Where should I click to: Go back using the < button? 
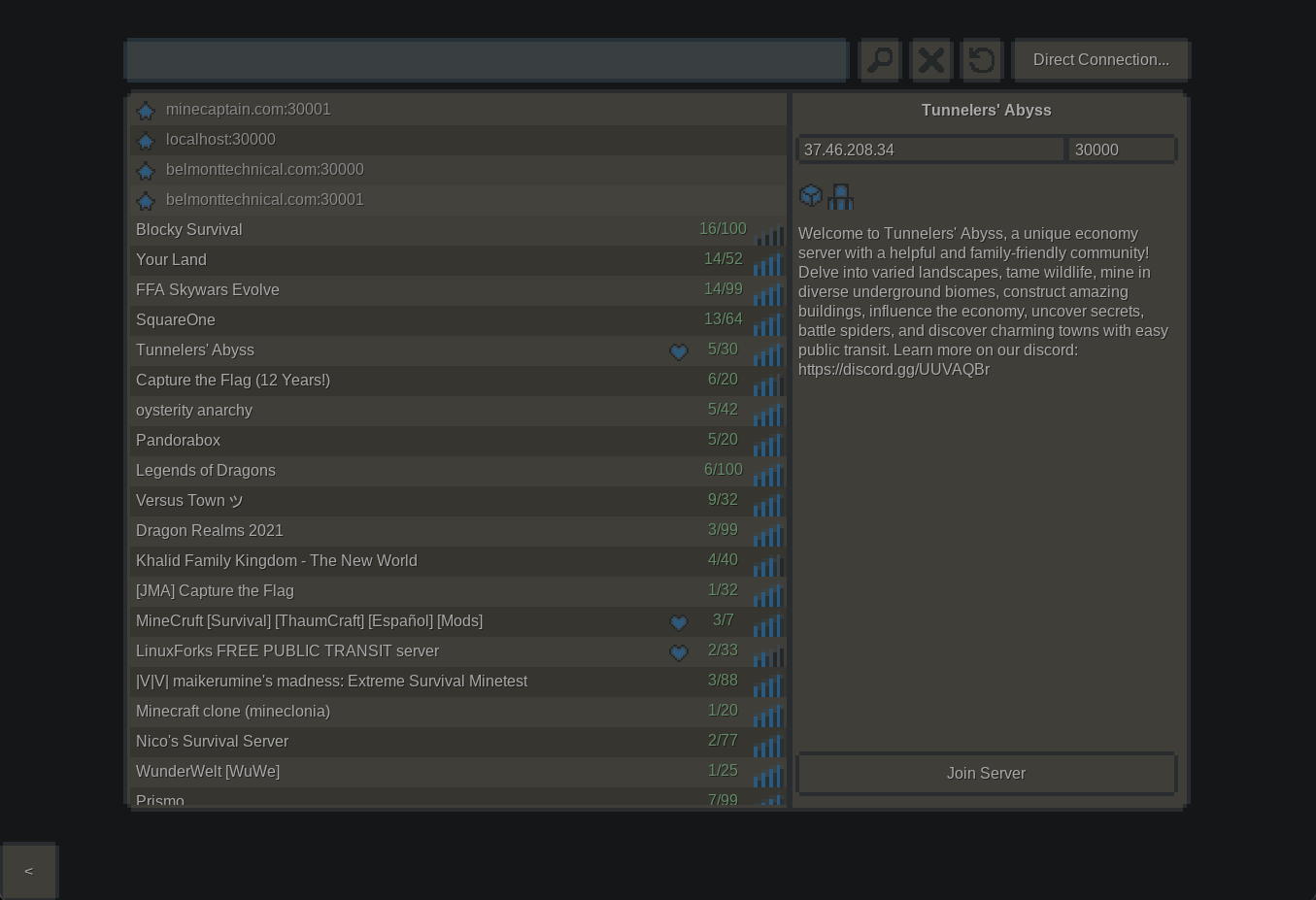[29, 871]
